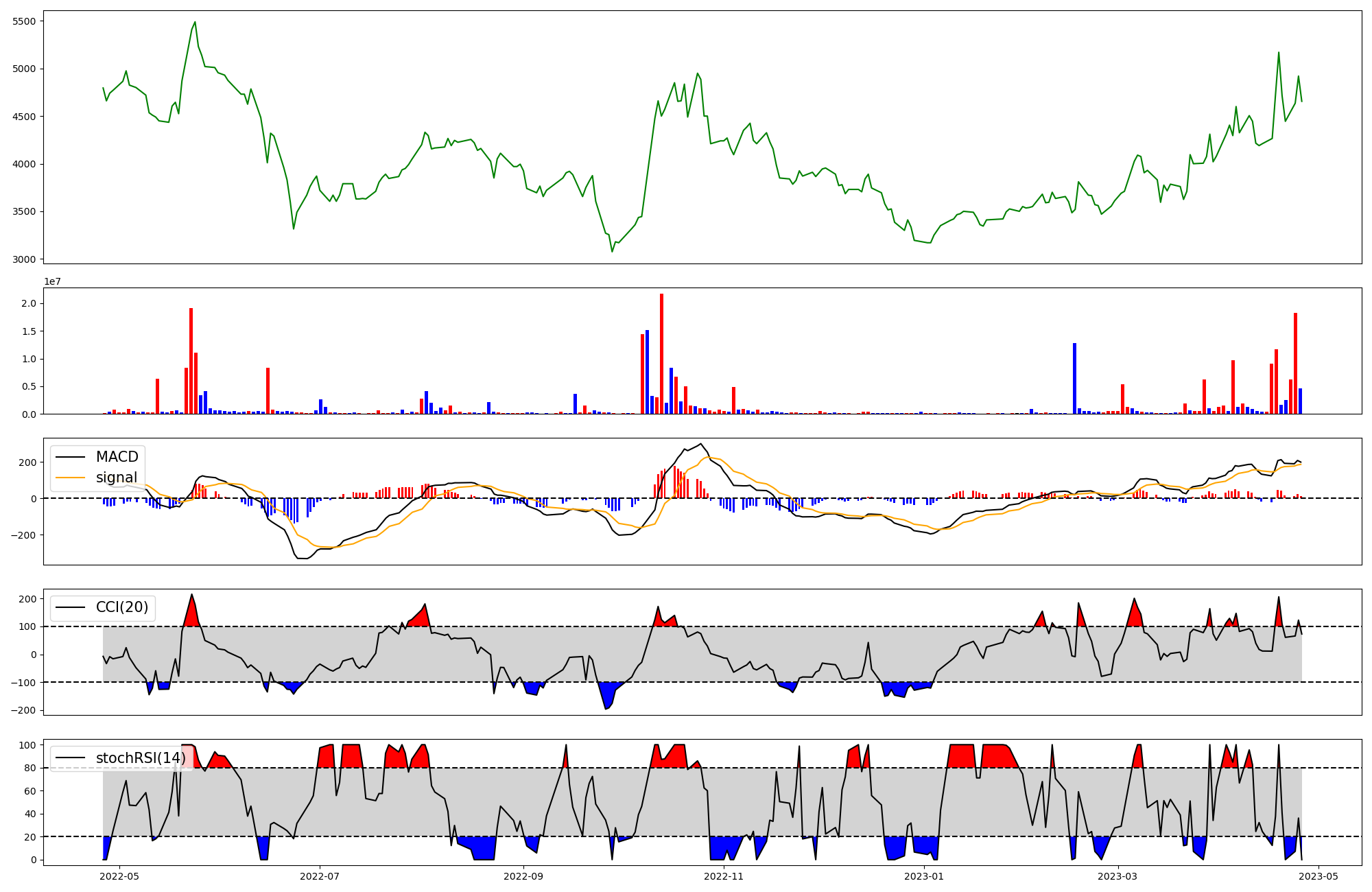
Task: Click the 3000 price axis label
Action: [24, 259]
